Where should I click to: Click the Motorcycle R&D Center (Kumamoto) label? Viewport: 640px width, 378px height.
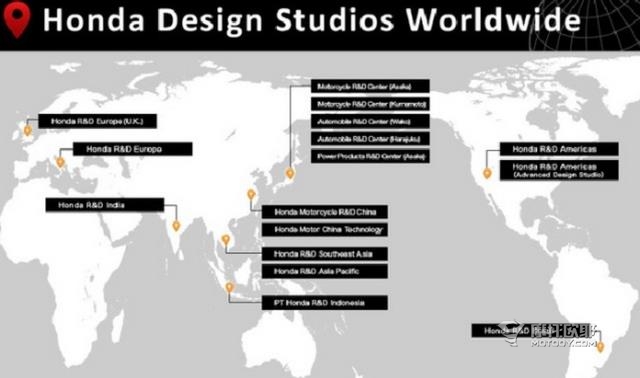tap(370, 104)
